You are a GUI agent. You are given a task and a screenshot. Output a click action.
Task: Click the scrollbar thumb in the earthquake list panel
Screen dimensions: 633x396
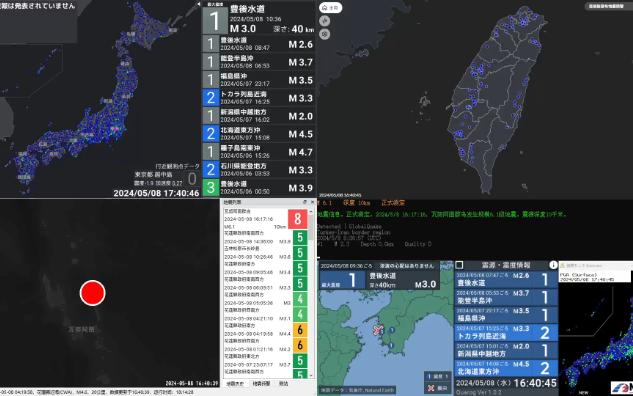click(x=312, y=226)
